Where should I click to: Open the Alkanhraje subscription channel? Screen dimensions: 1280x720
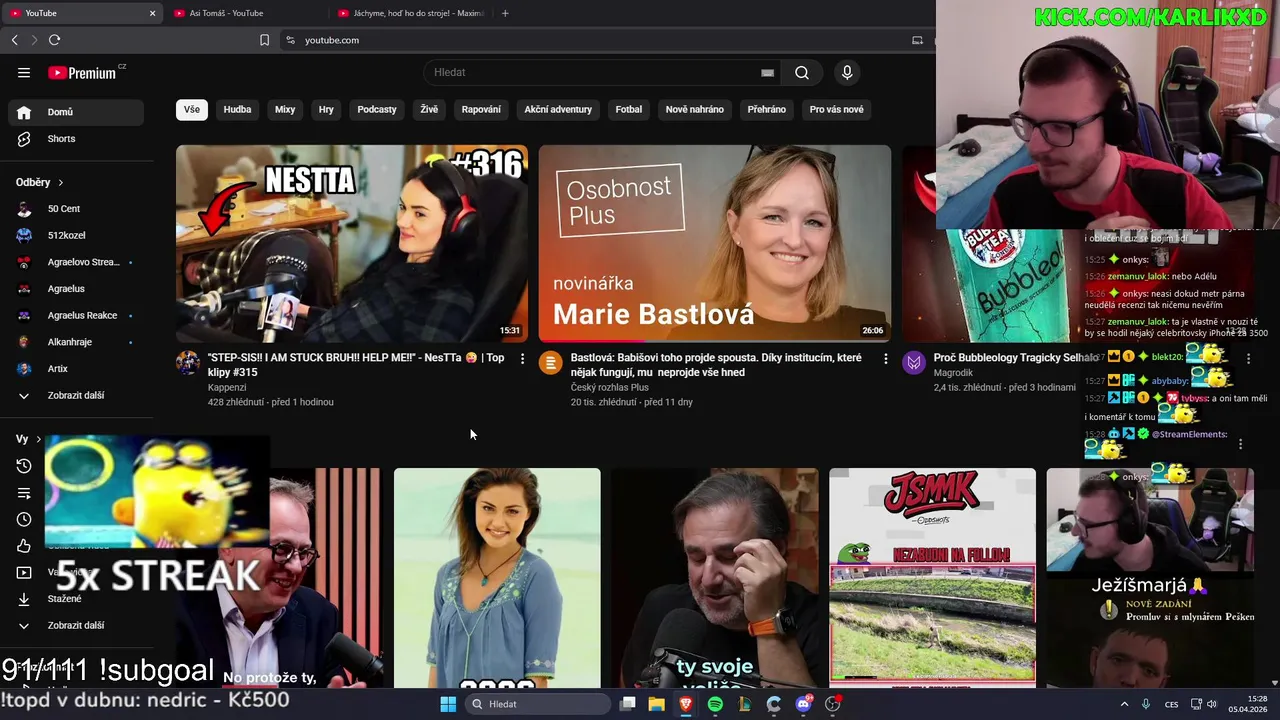point(76,342)
